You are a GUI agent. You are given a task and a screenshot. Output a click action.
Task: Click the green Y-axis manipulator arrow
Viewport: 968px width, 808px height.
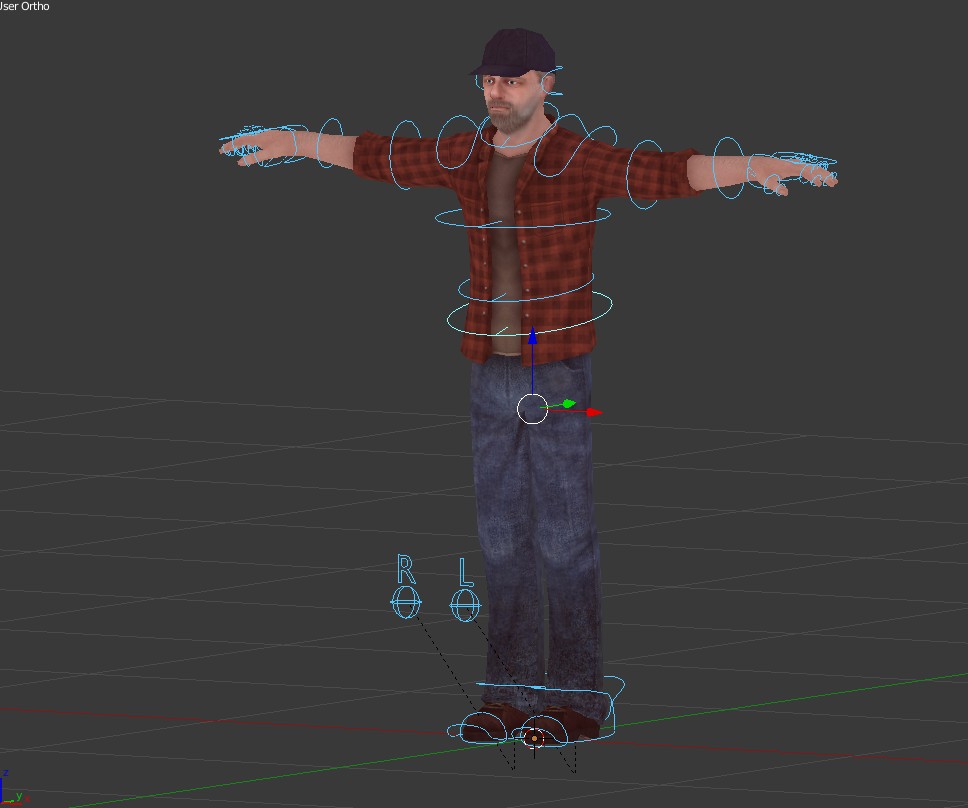click(566, 403)
